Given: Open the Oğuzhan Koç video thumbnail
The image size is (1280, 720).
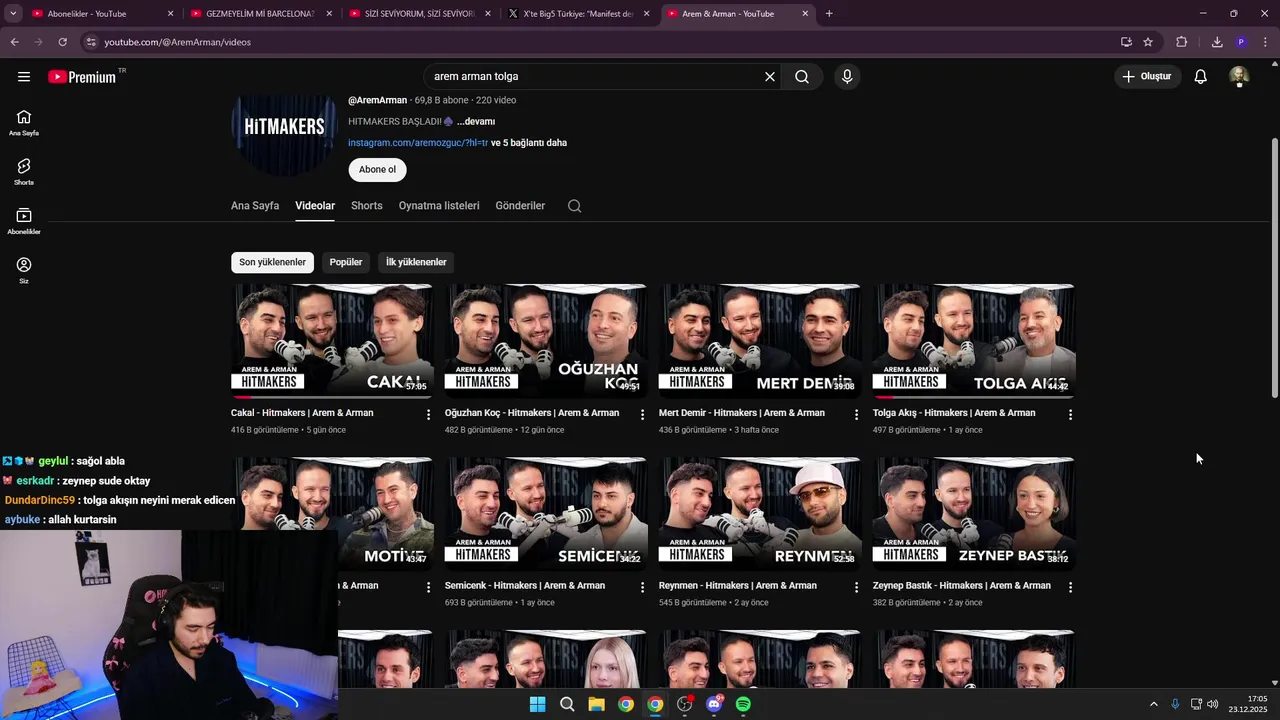Looking at the screenshot, I should point(546,341).
